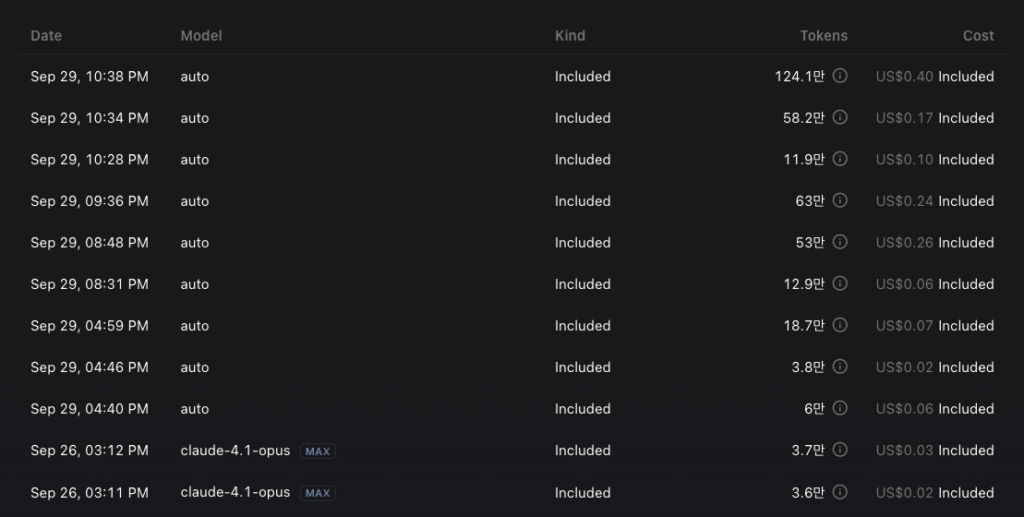Open token details for 11.9만 row

pyautogui.click(x=840, y=159)
